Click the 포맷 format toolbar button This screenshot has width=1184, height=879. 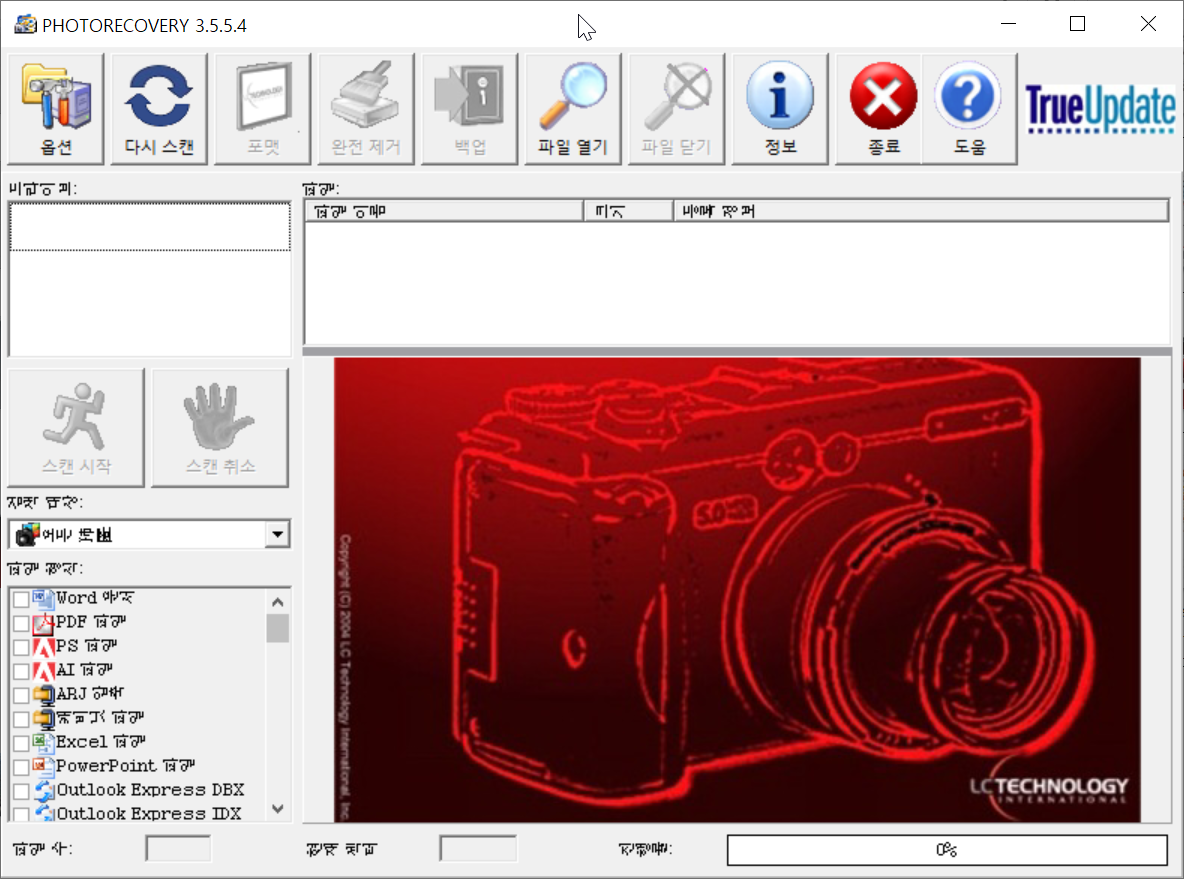point(263,109)
